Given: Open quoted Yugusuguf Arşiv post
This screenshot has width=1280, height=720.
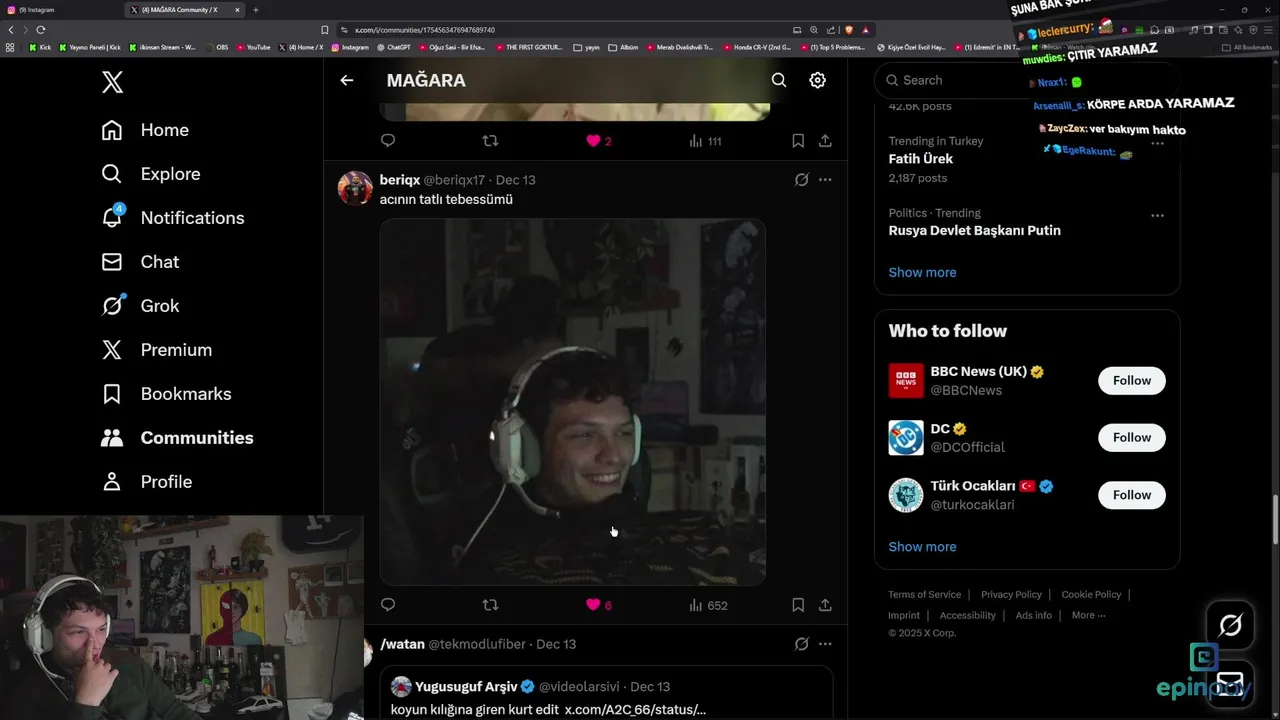Looking at the screenshot, I should [606, 693].
